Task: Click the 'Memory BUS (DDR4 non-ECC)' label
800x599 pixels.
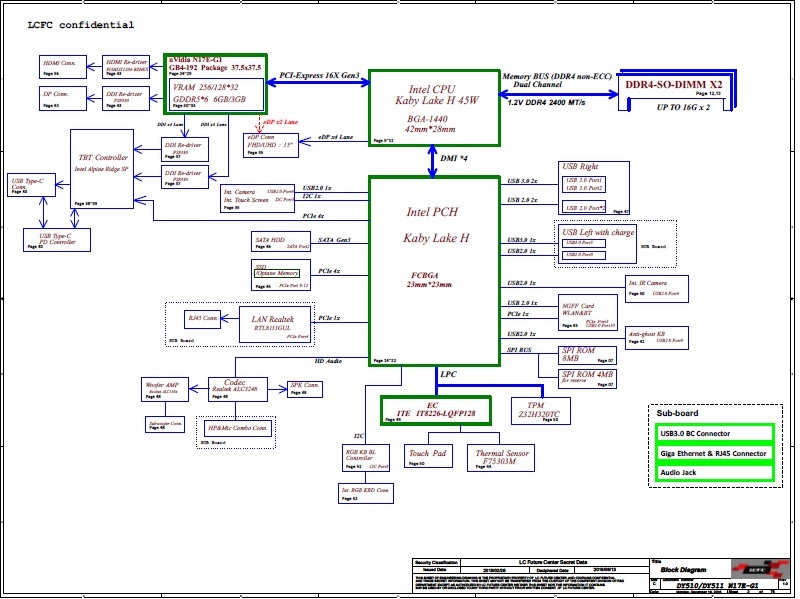Action: pos(557,76)
